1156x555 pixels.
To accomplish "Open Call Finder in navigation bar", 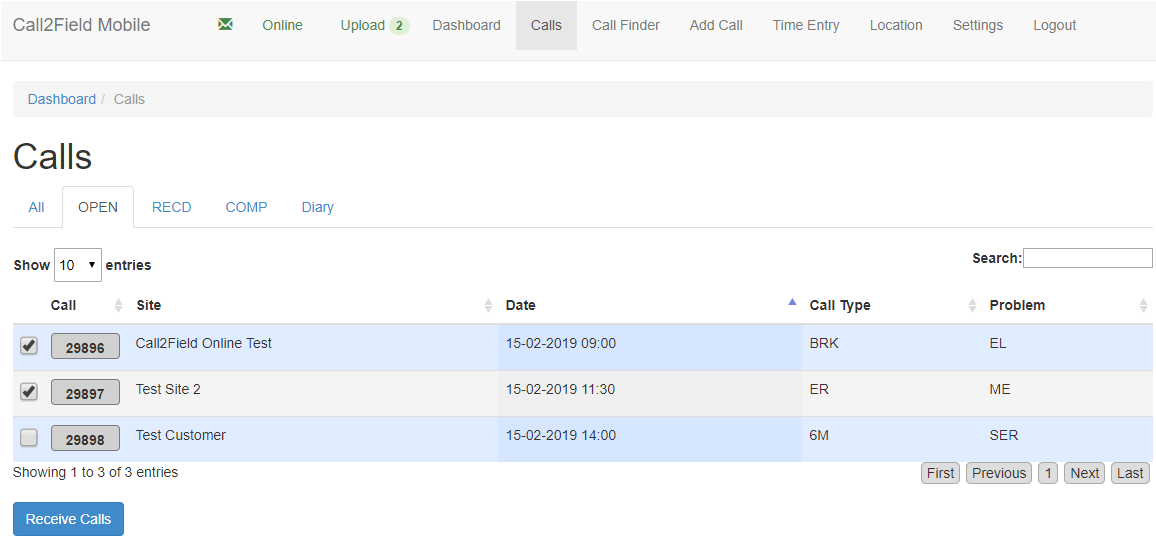I will 625,25.
